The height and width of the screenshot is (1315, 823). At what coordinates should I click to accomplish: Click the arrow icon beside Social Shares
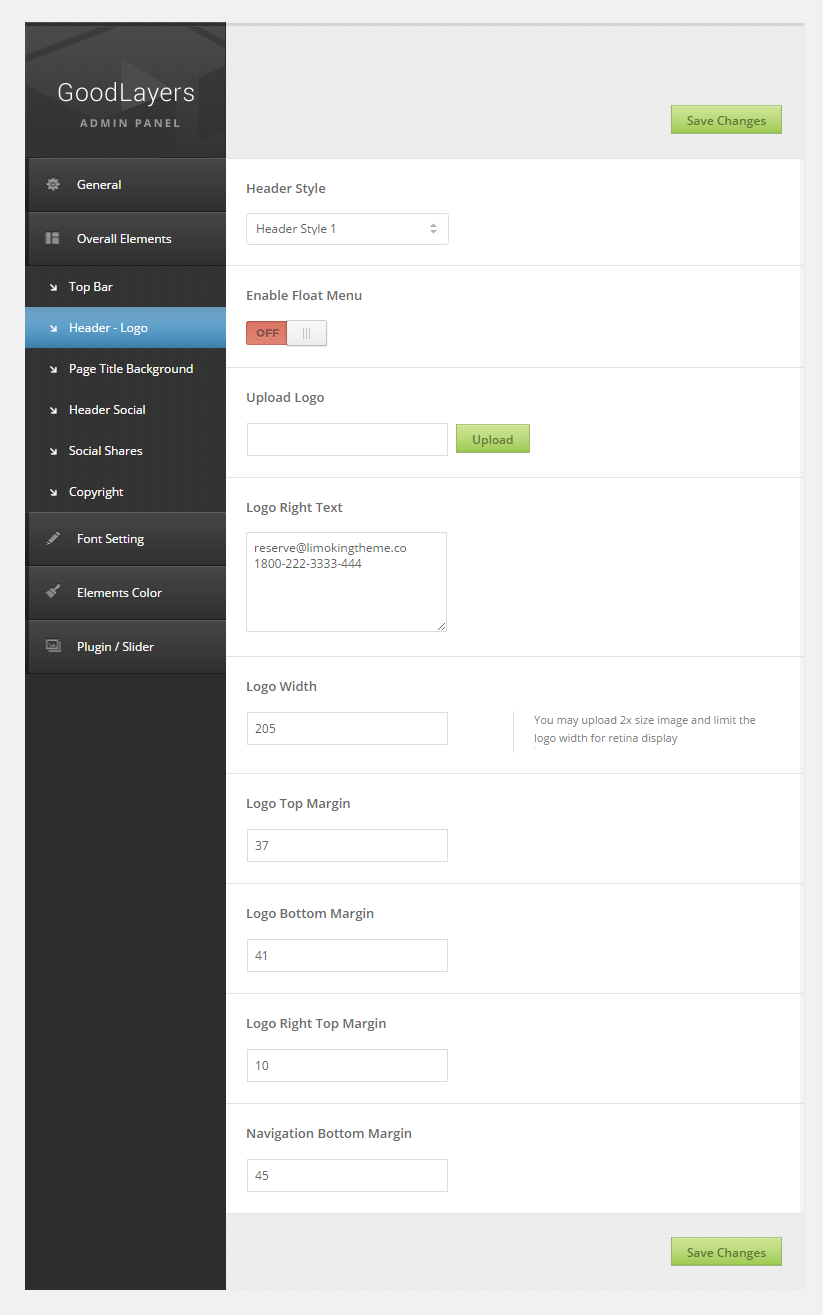point(53,452)
